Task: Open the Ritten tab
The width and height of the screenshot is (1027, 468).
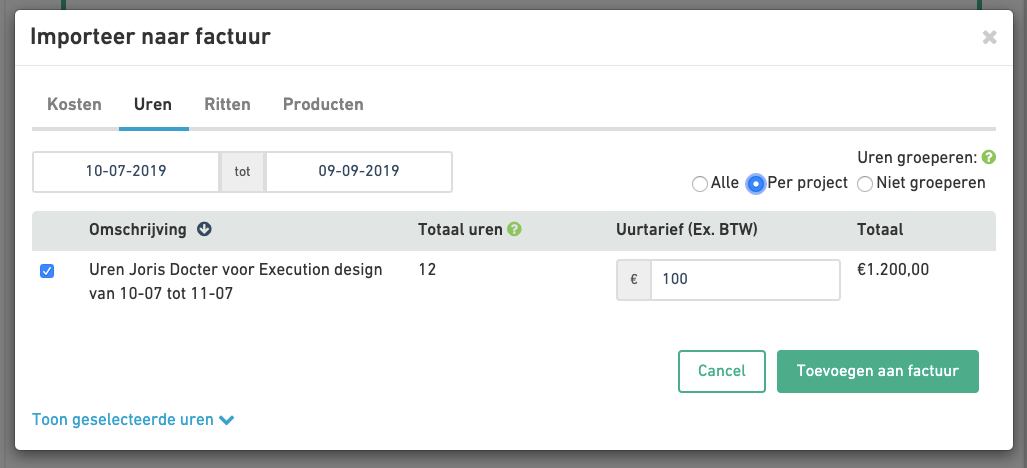Action: (x=227, y=104)
